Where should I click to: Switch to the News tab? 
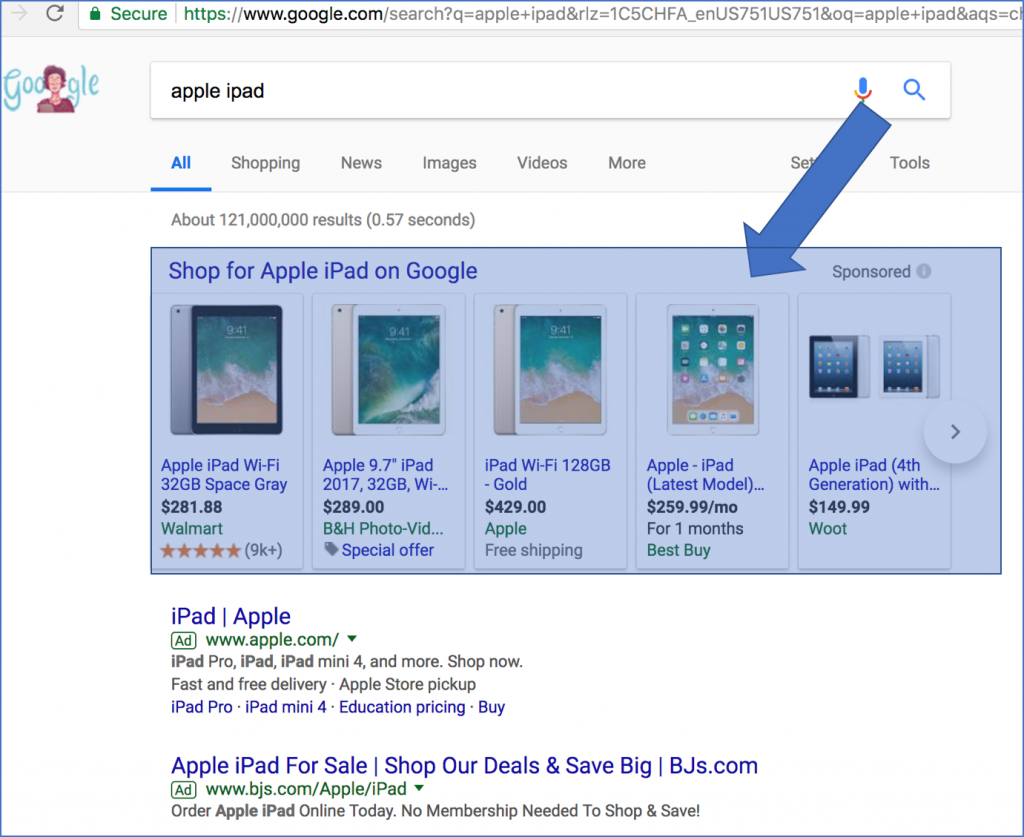[361, 162]
